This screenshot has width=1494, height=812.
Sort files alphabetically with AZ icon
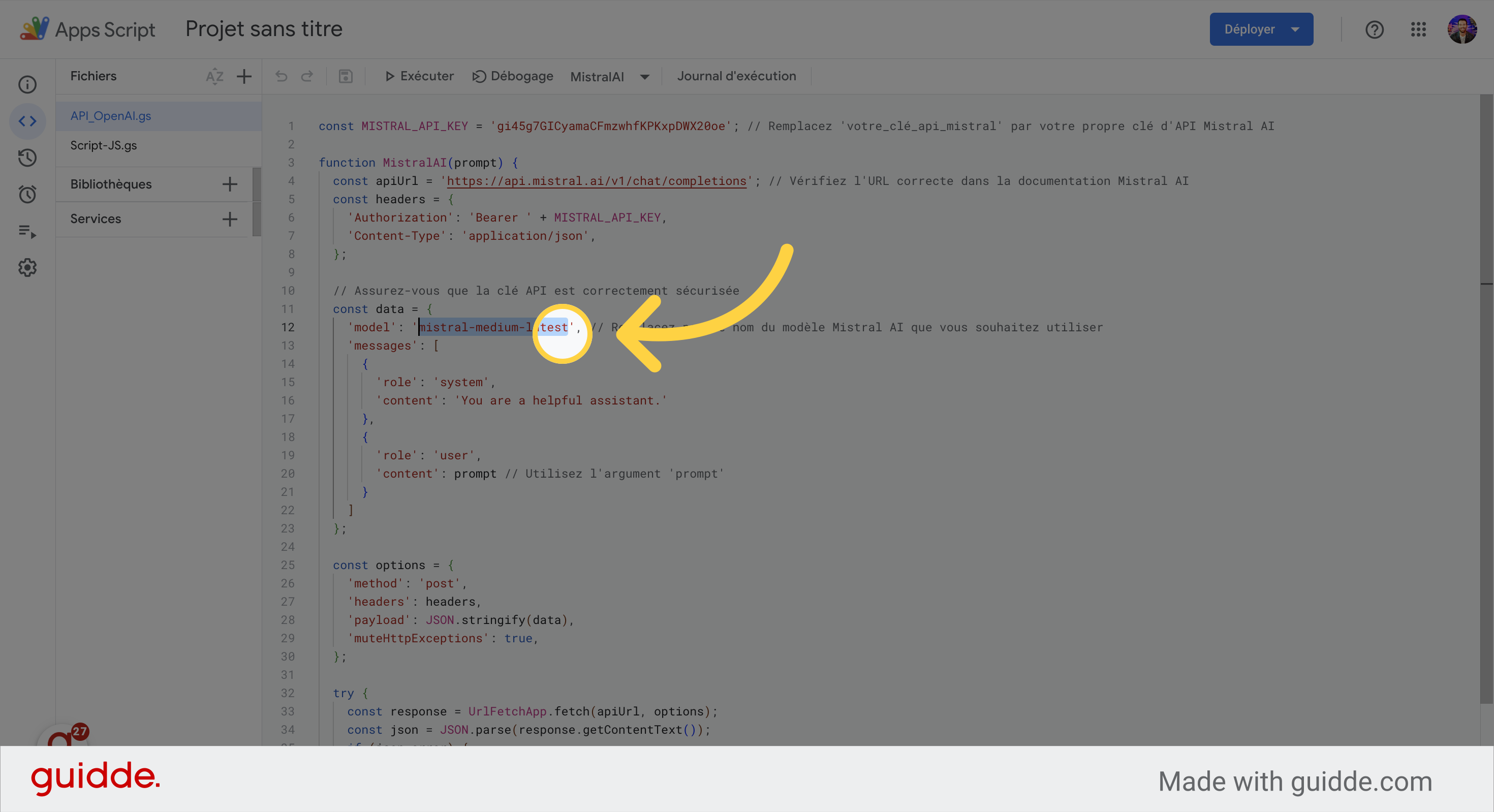[214, 77]
